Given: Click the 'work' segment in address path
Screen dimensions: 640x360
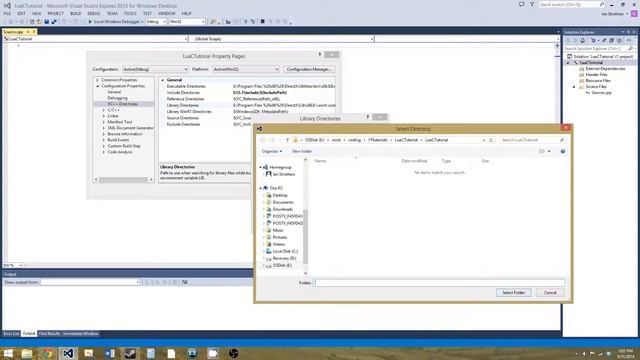Looking at the screenshot, I should pyautogui.click(x=336, y=140).
